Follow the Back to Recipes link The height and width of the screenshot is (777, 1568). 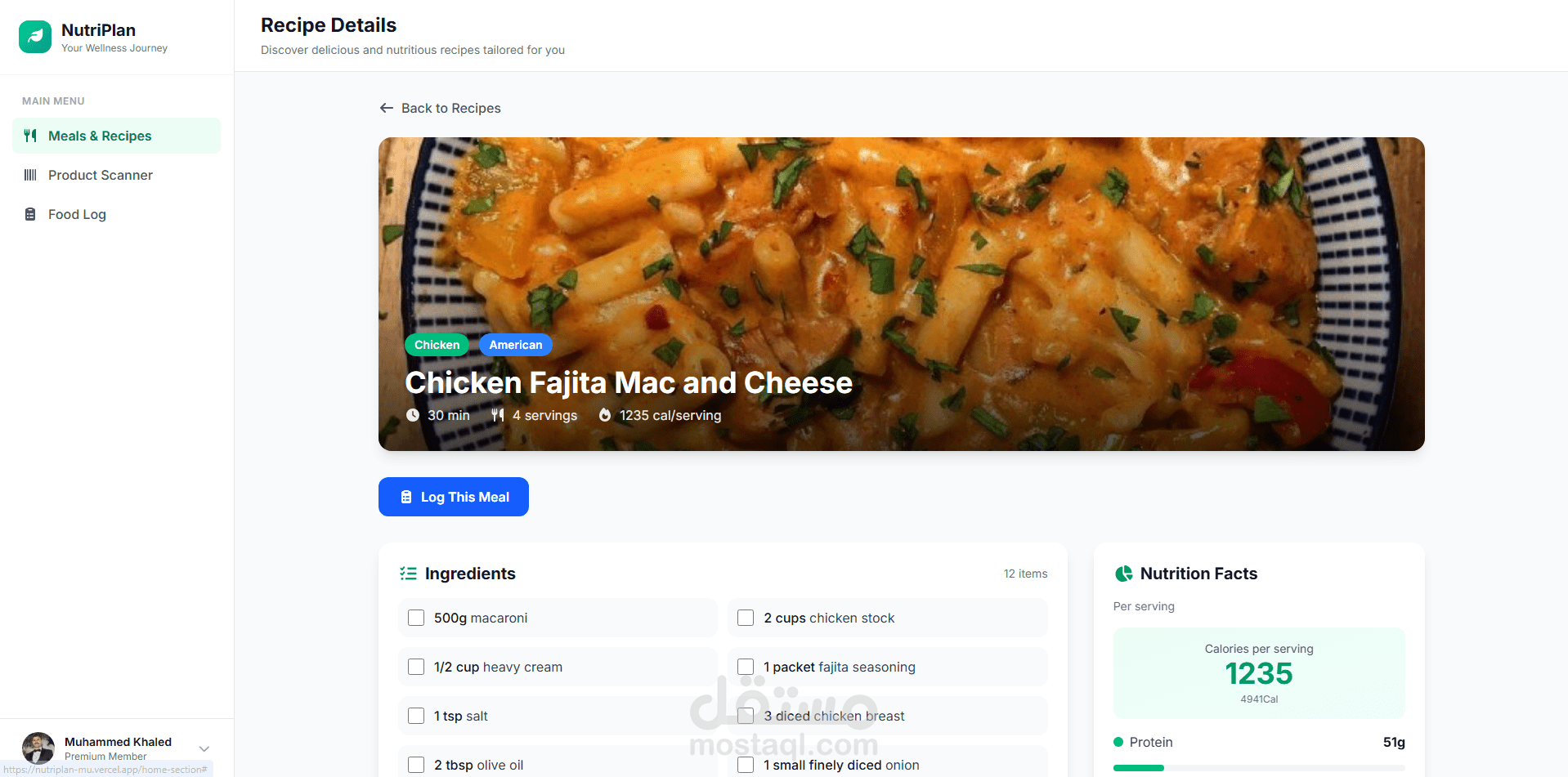click(440, 108)
